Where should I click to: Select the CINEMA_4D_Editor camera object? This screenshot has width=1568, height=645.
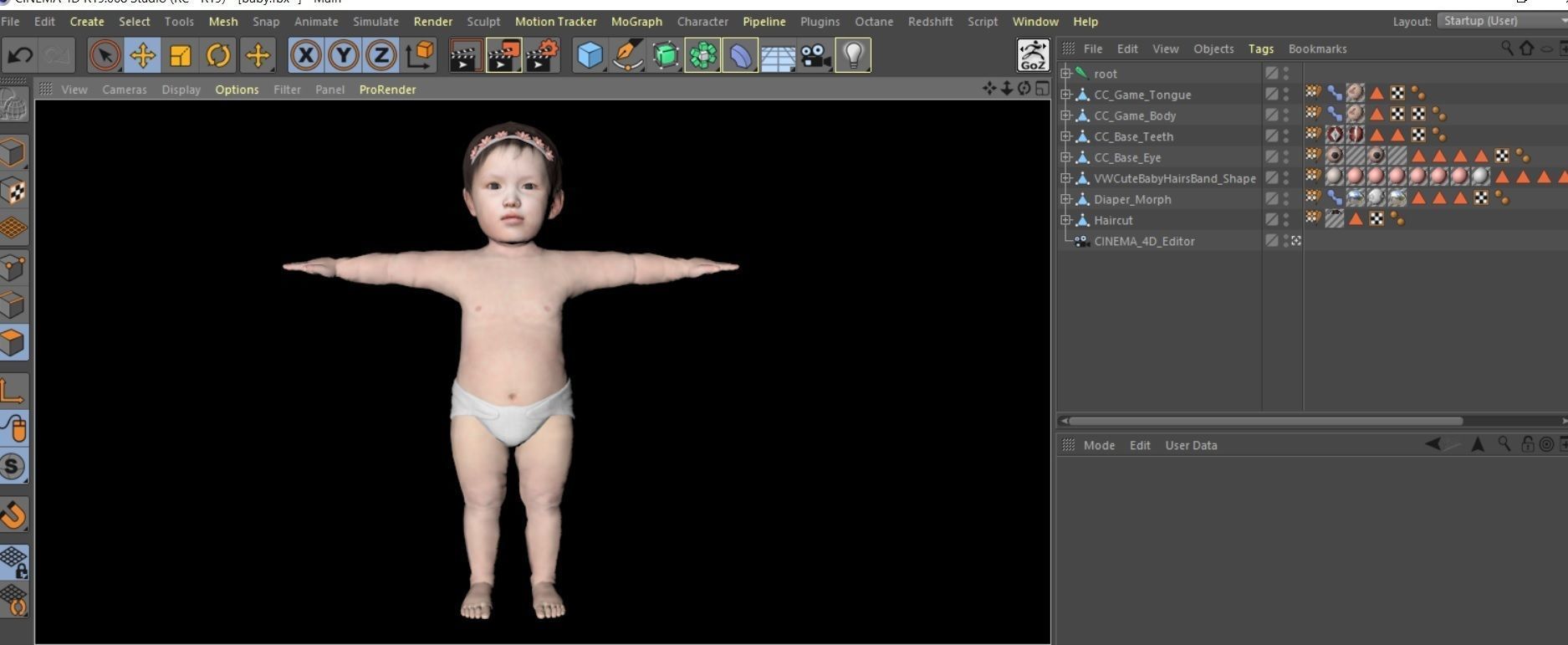pos(1144,241)
